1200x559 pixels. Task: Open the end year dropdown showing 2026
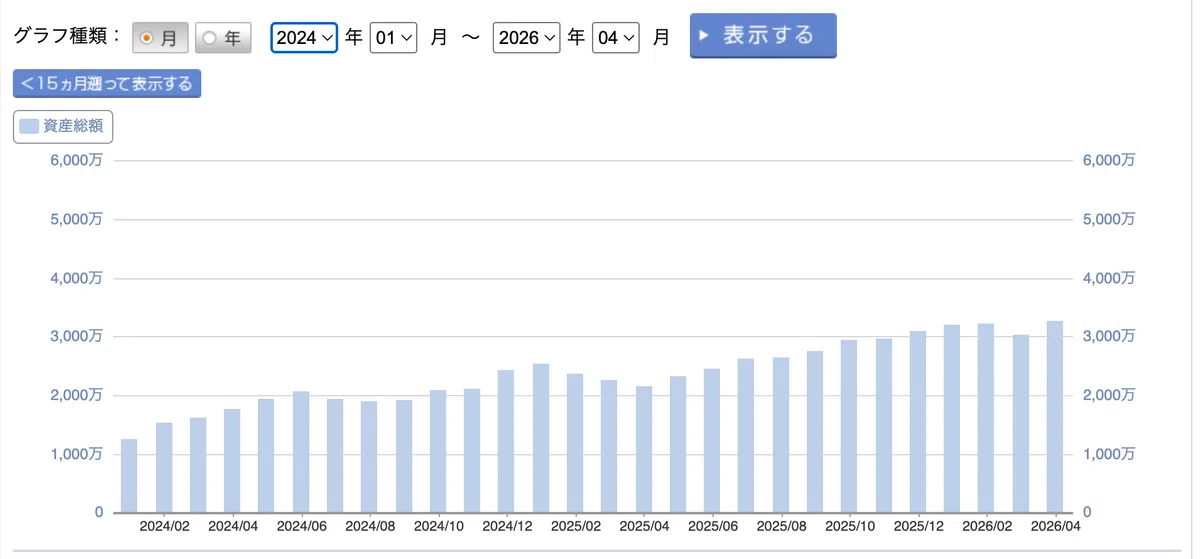tap(526, 38)
